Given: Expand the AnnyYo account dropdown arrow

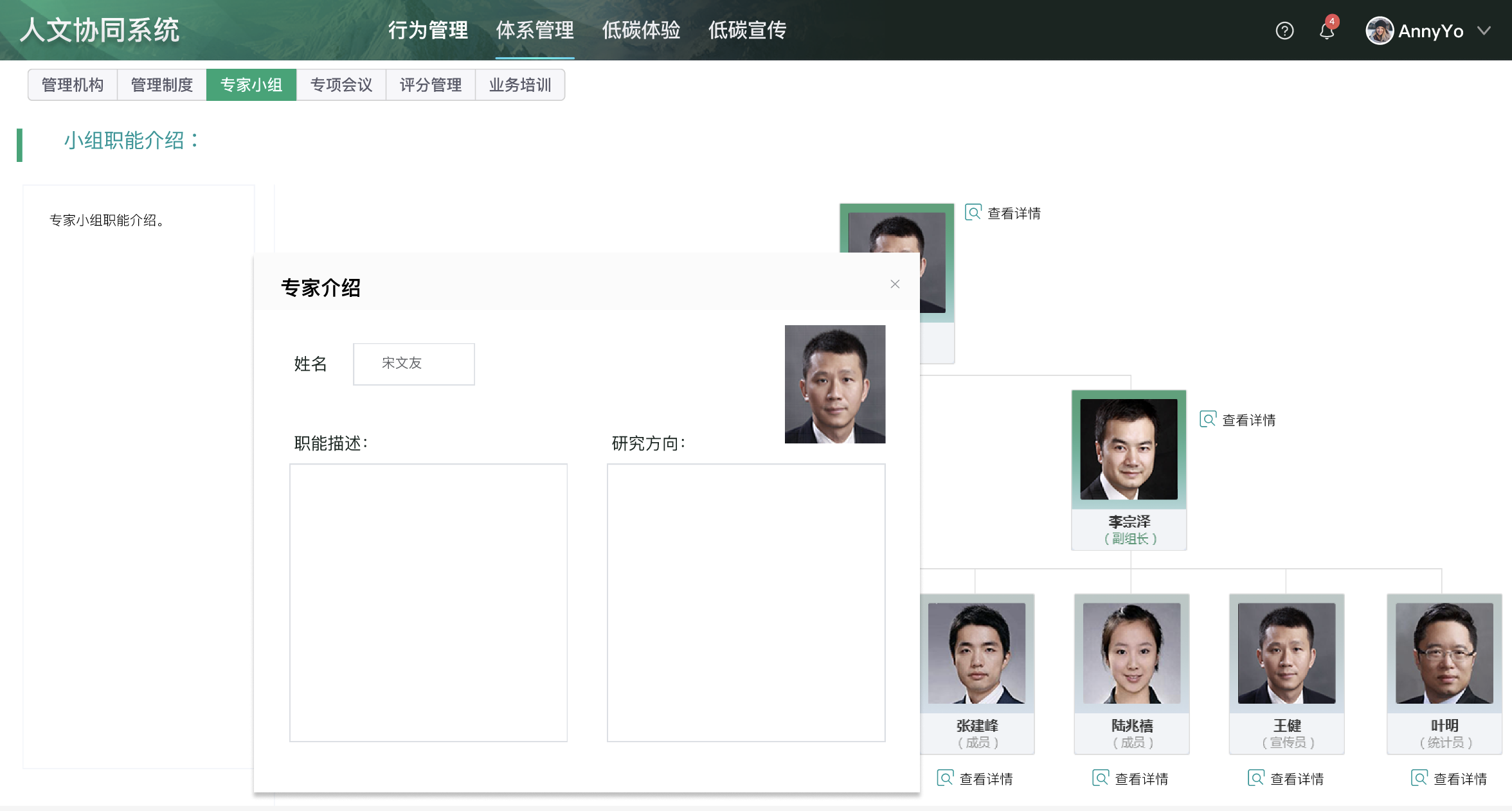Looking at the screenshot, I should 1484,31.
